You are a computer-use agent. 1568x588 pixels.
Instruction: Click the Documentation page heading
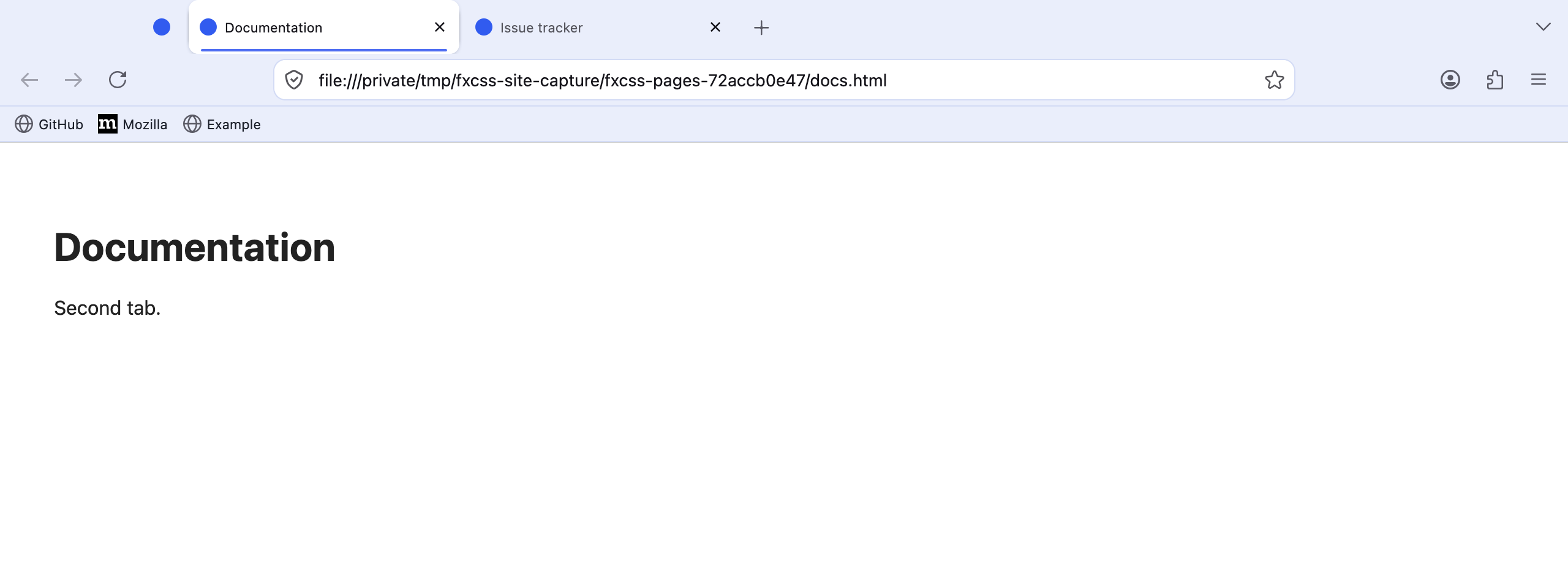click(195, 247)
